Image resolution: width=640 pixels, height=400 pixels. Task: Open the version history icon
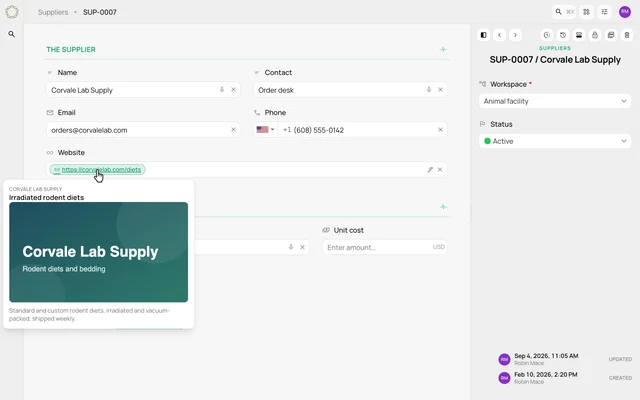pos(563,35)
